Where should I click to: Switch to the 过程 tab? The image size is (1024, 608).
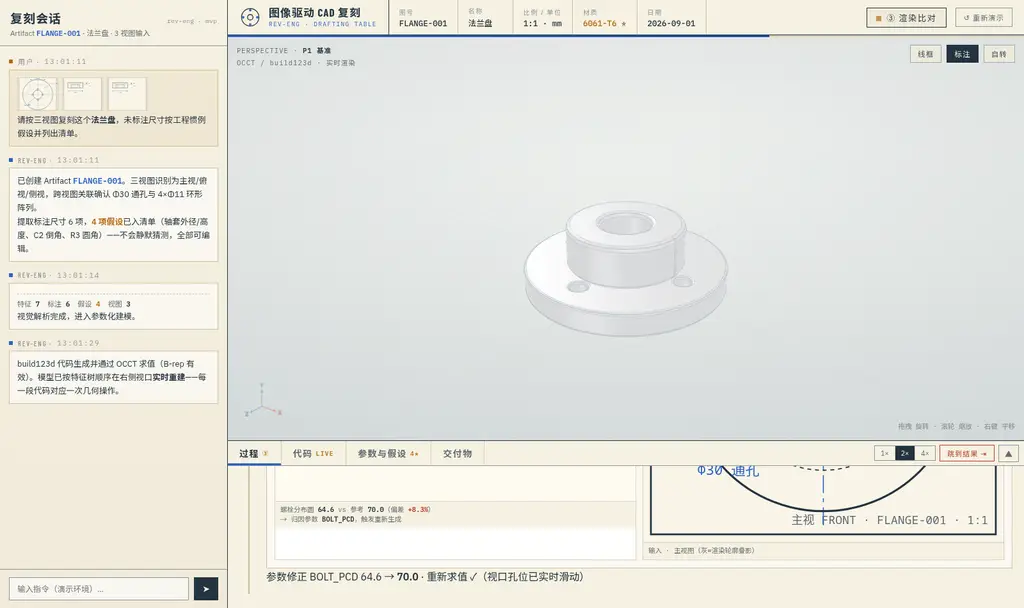[x=254, y=453]
